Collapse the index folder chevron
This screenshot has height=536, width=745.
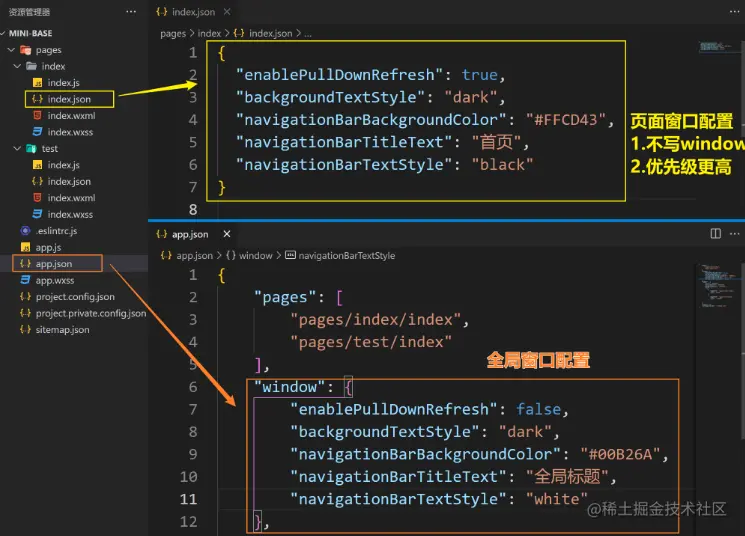coord(17,66)
